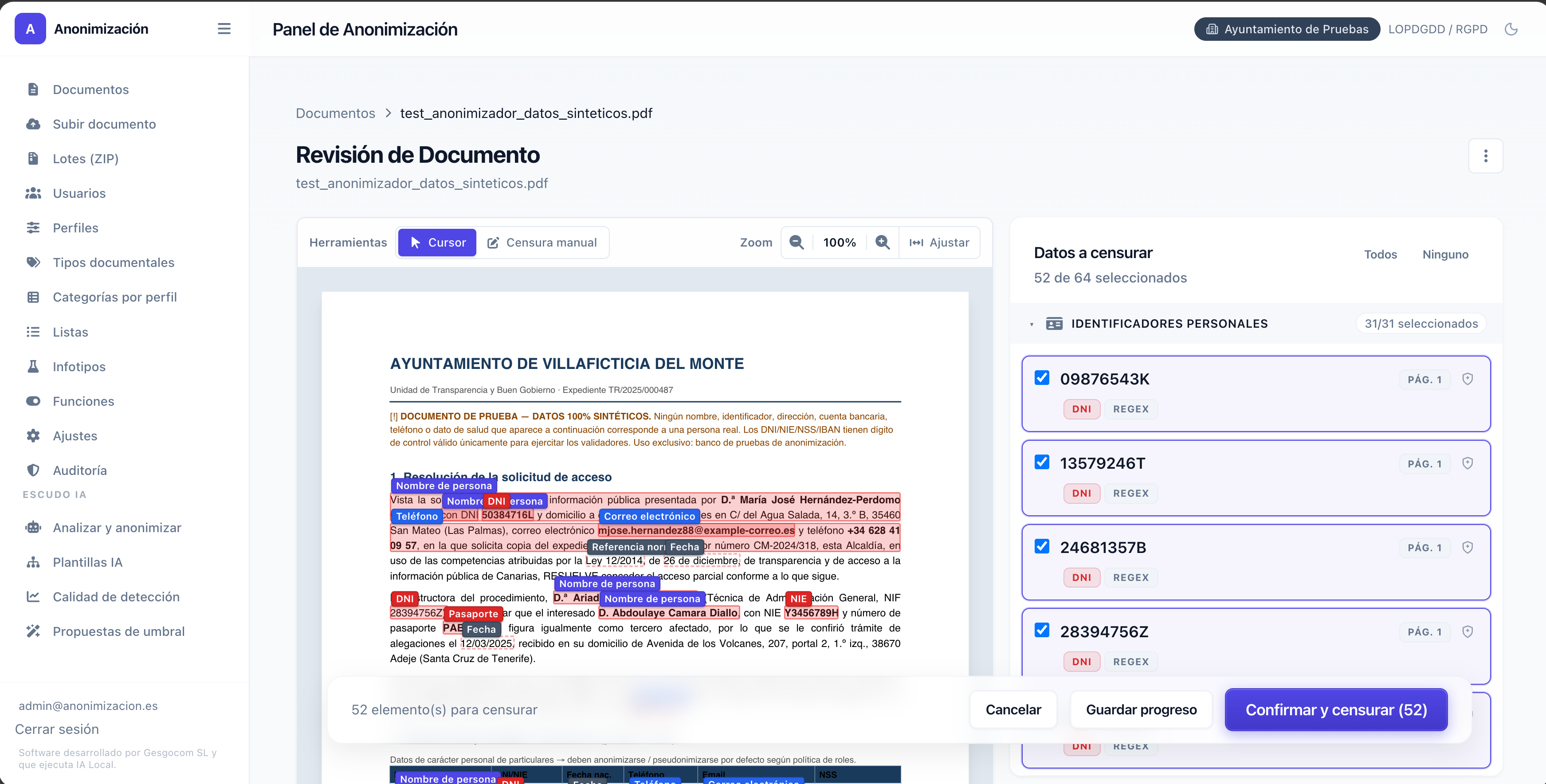Zoom in with the plus magnifier
Viewport: 1546px width, 784px height.
(x=882, y=243)
